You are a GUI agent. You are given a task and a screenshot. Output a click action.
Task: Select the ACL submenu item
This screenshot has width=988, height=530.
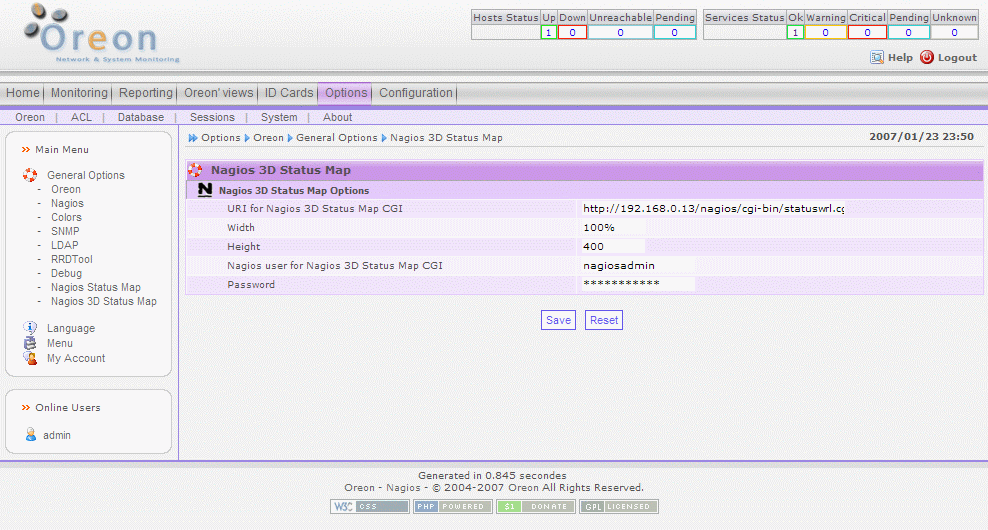pos(81,117)
